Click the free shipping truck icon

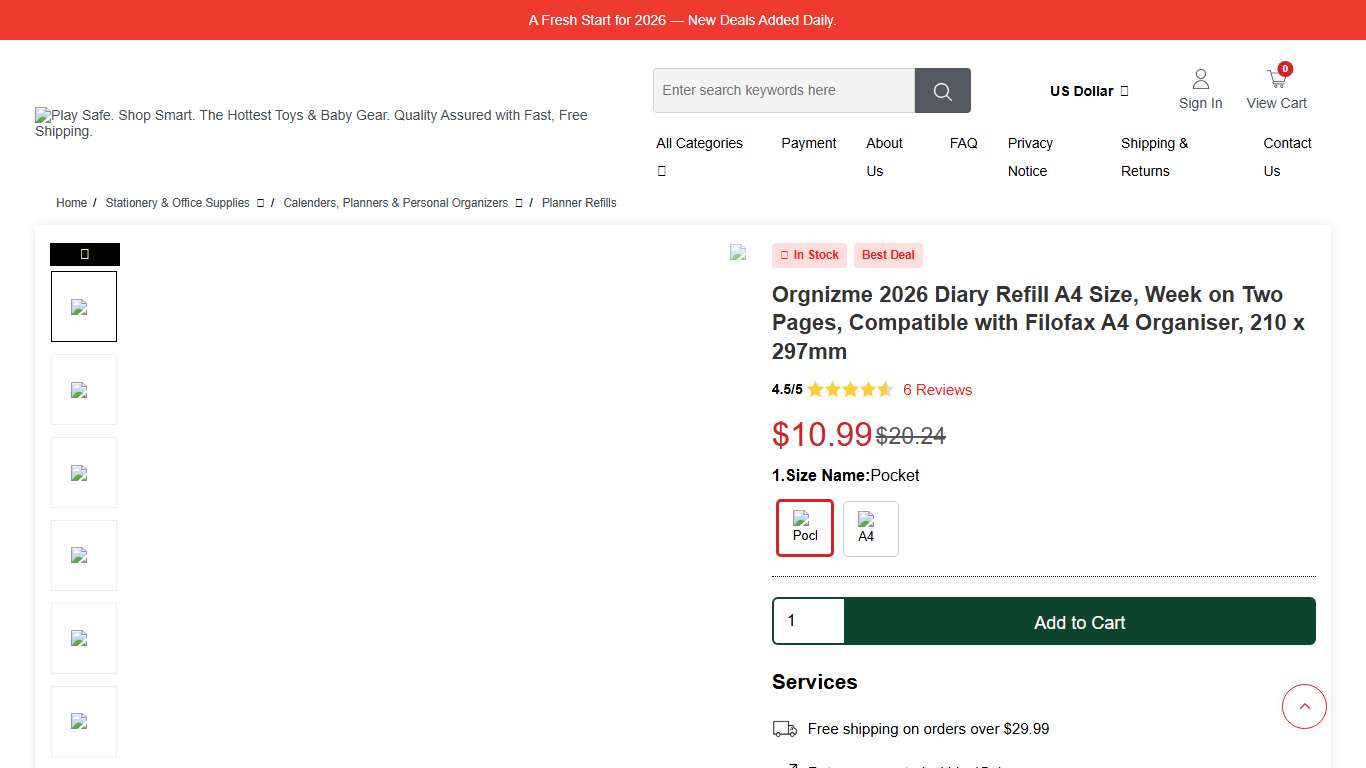pyautogui.click(x=786, y=729)
